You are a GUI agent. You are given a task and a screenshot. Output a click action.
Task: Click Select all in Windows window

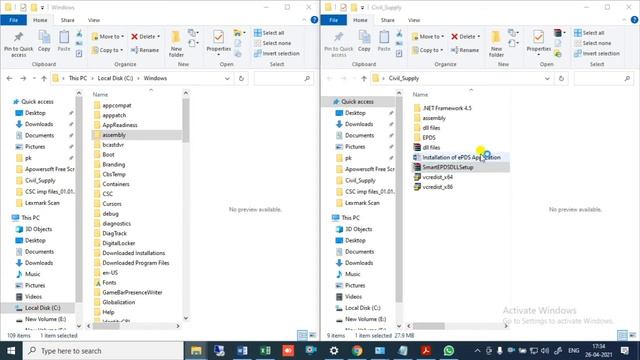(269, 33)
